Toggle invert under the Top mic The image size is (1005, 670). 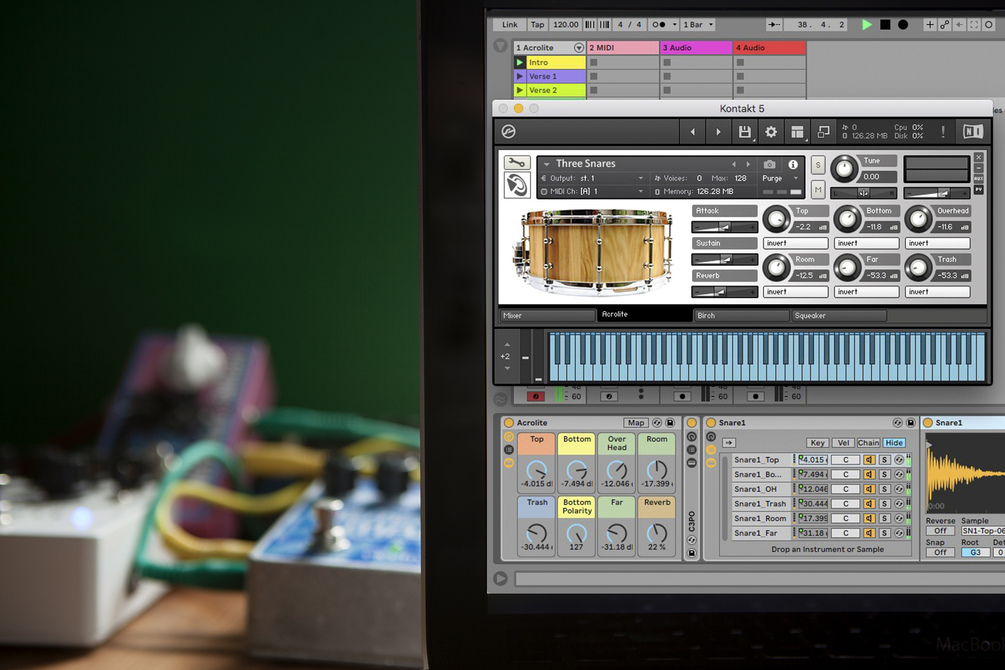pyautogui.click(x=795, y=243)
